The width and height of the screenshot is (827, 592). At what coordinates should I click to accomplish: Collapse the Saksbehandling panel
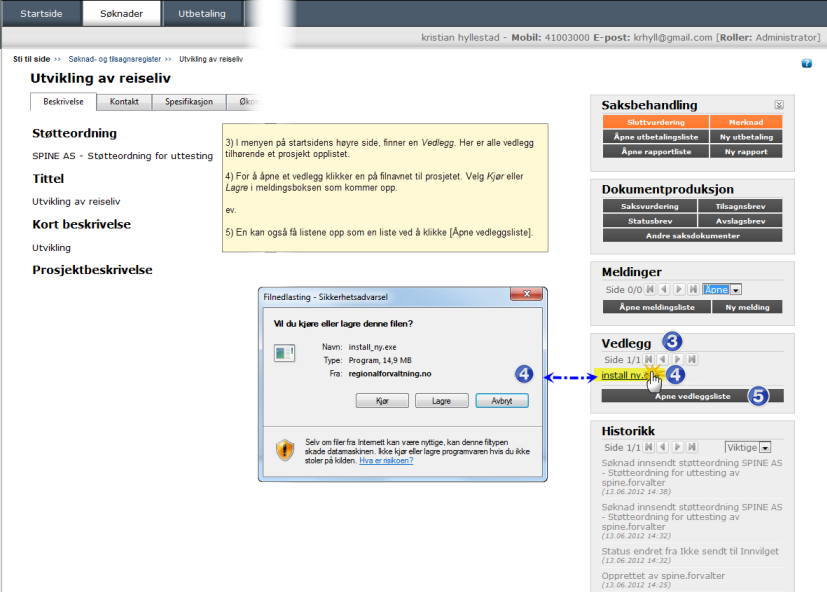779,104
